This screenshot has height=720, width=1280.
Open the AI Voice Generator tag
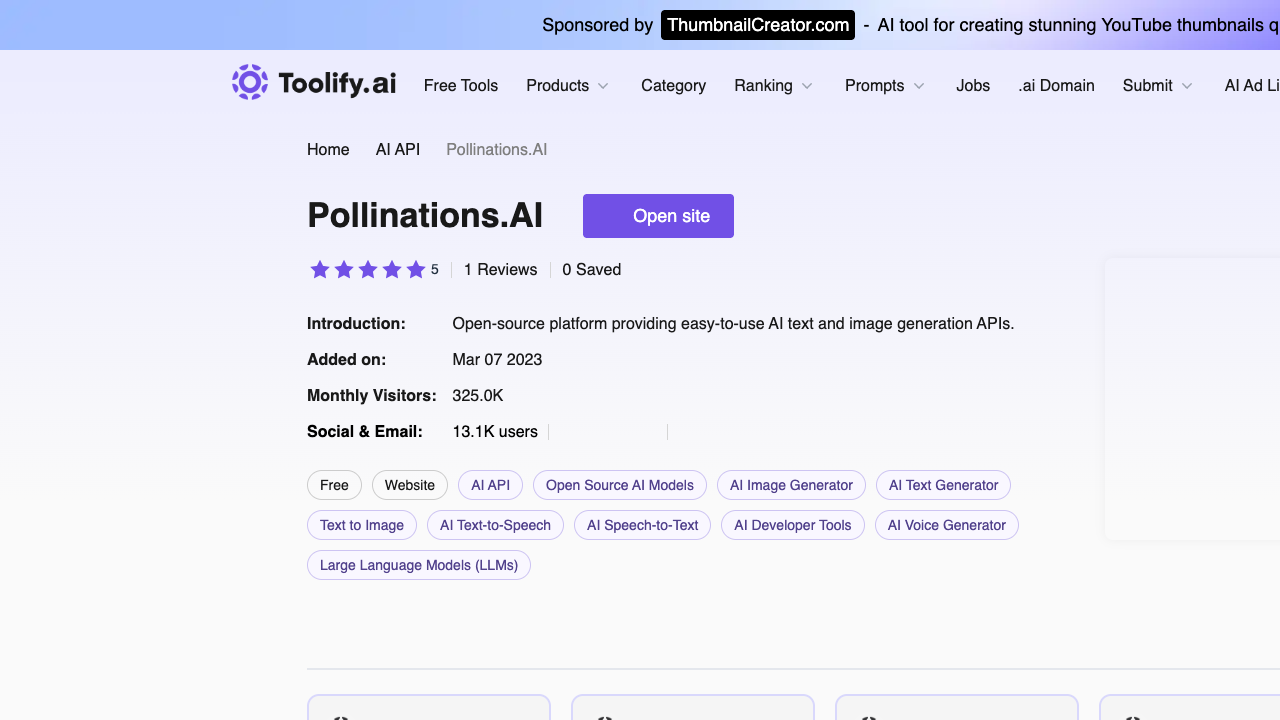coord(947,525)
